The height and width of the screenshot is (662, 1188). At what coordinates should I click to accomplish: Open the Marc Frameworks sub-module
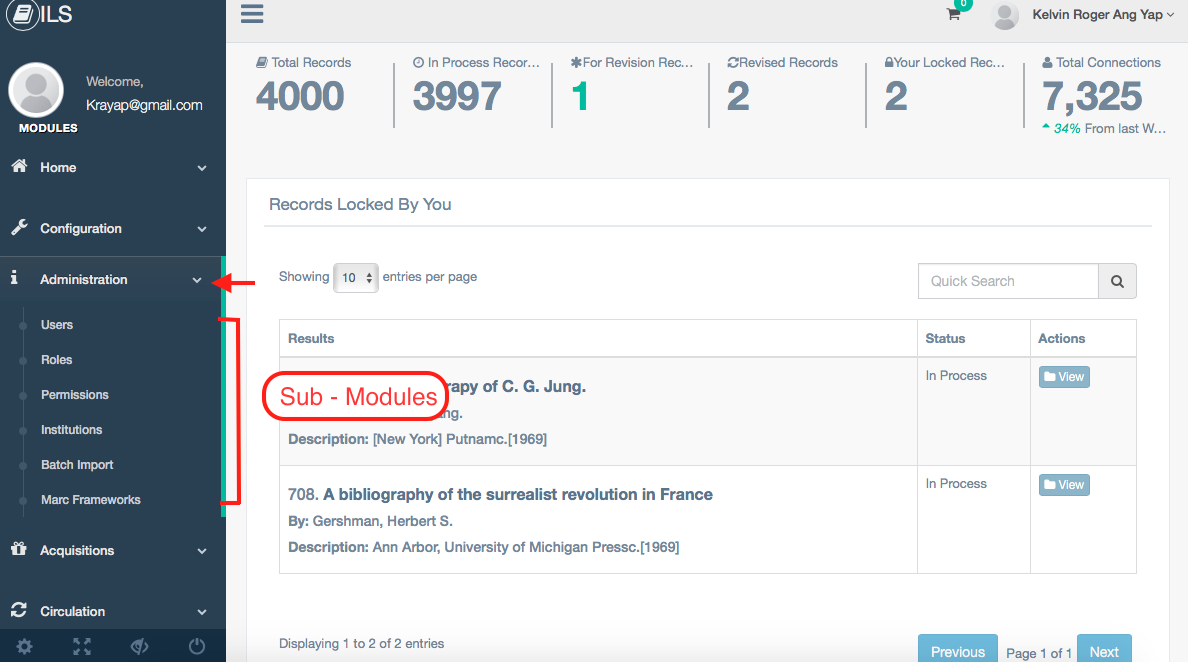click(91, 500)
